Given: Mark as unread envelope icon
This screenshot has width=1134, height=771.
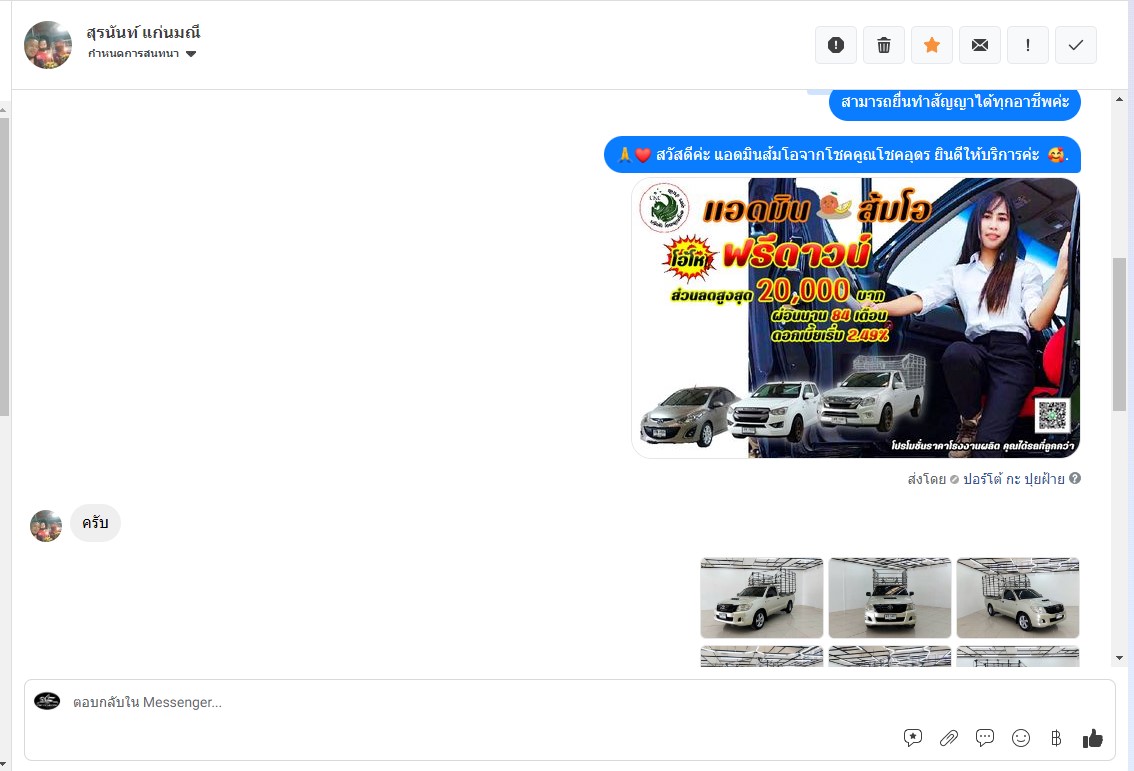Looking at the screenshot, I should 980,45.
